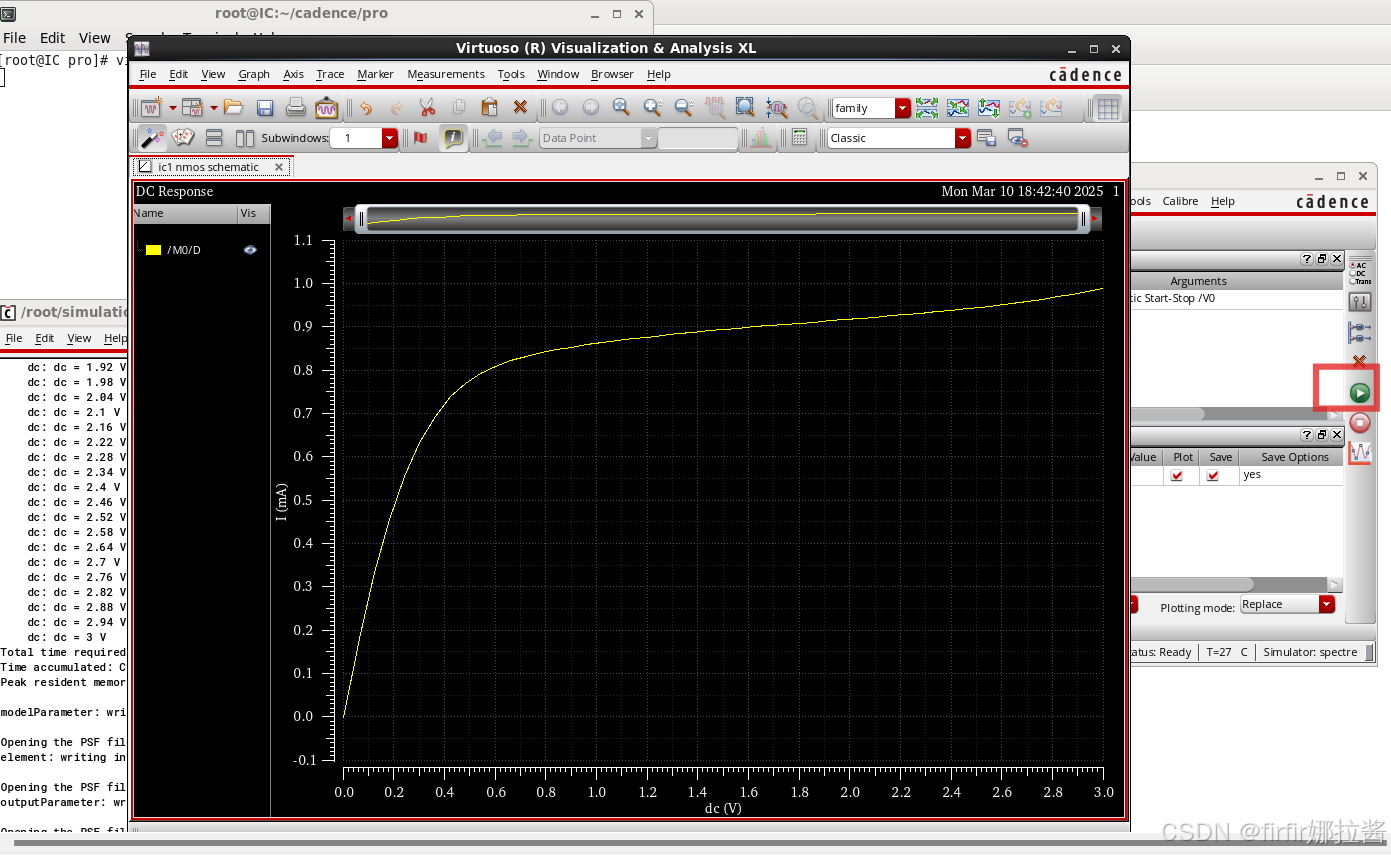
Task: Click the yellow /M0/D color swatch
Action: coord(153,250)
